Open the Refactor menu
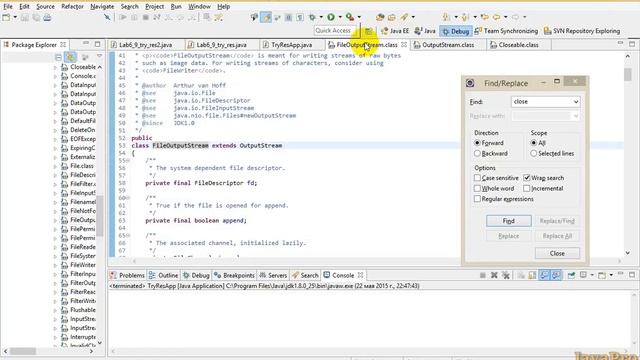The height and width of the screenshot is (360, 640). click(x=72, y=7)
